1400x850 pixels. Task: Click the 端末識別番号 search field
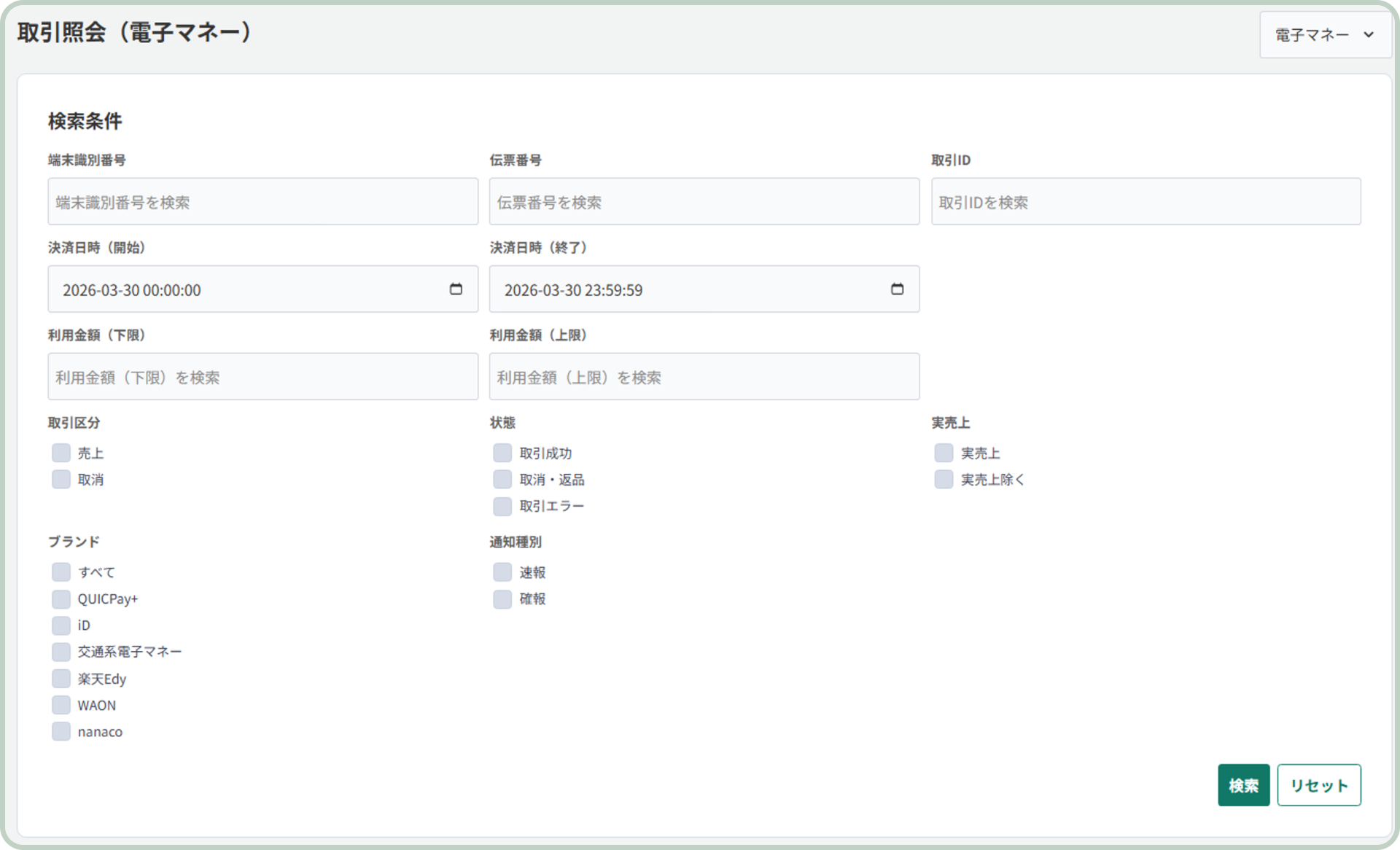click(x=262, y=202)
